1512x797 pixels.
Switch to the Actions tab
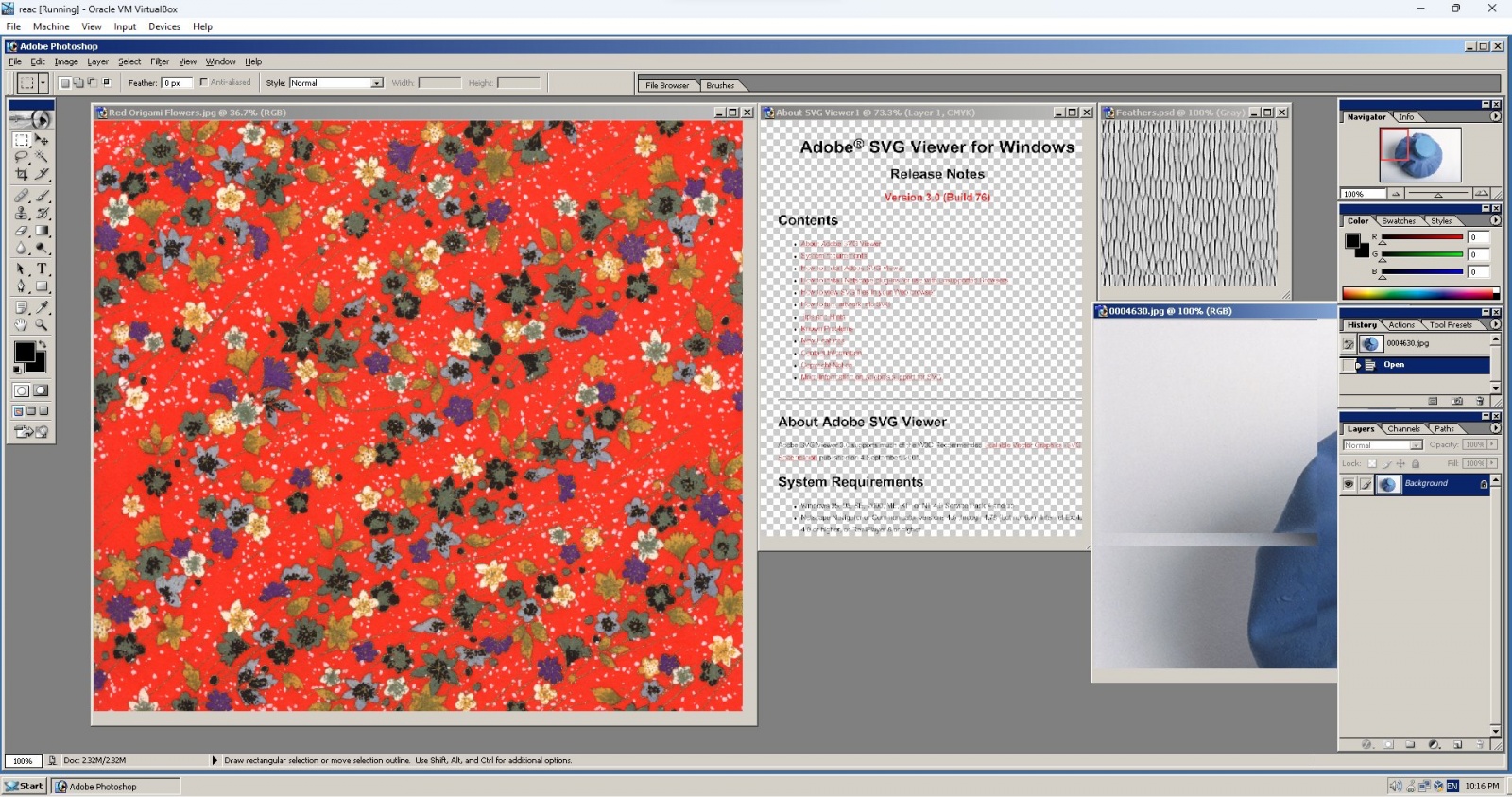point(1401,325)
